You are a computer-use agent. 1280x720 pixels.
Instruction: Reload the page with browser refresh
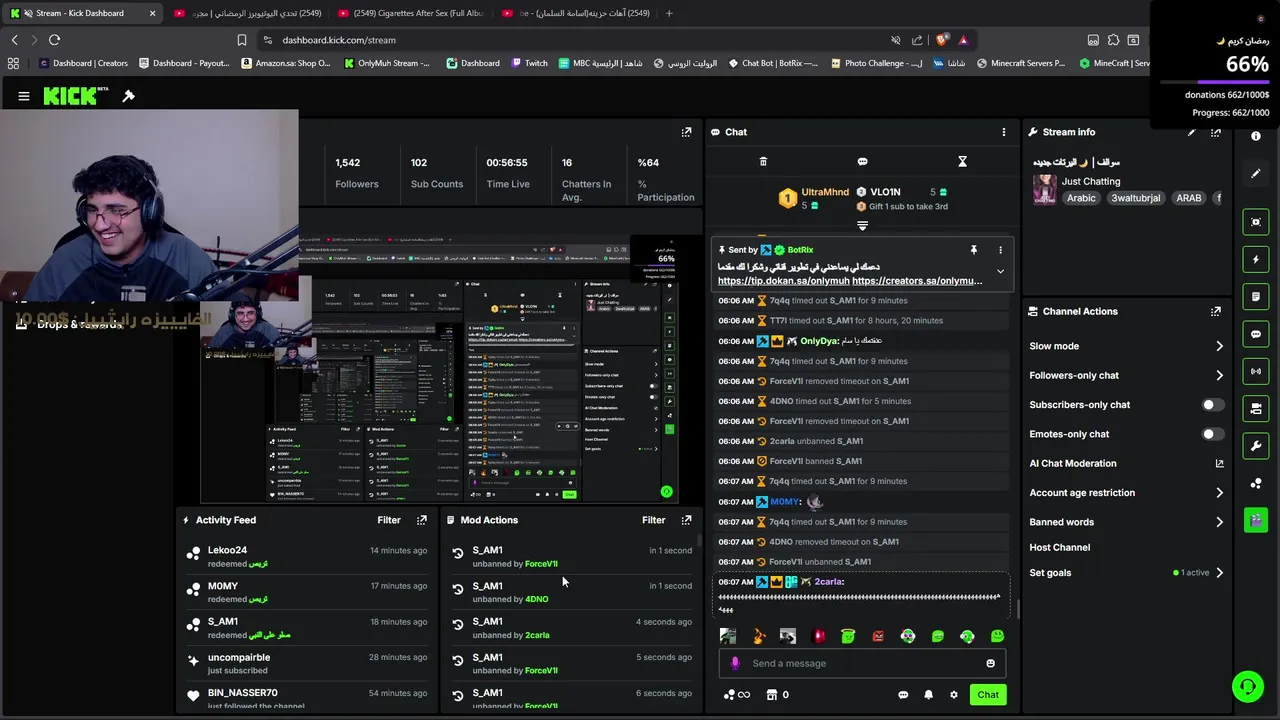click(54, 40)
